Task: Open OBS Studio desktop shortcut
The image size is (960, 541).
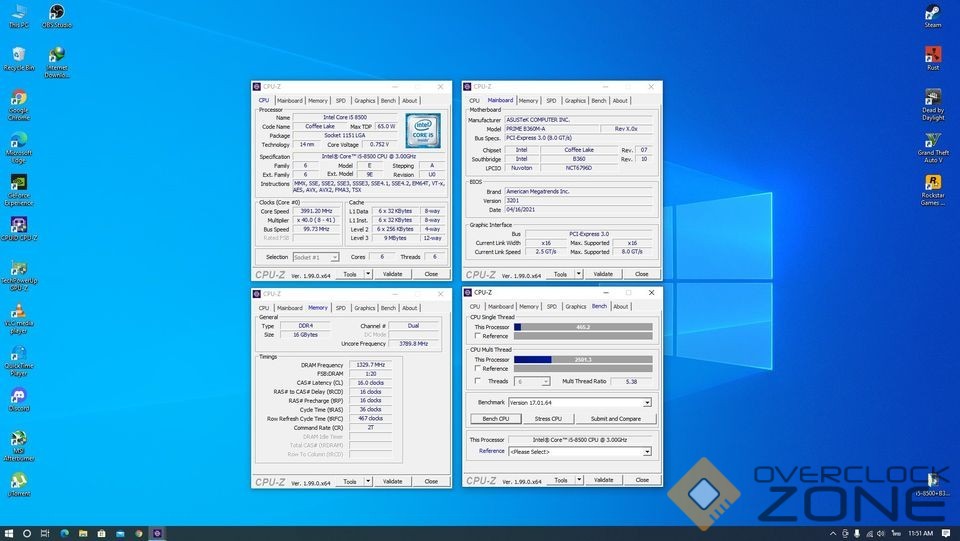Action: pos(56,16)
